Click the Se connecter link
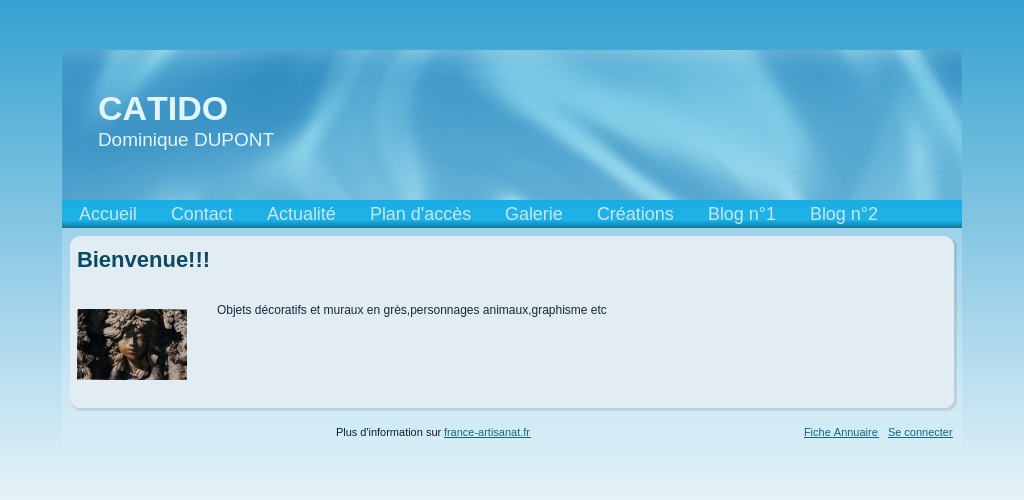This screenshot has height=500, width=1024. coord(920,432)
